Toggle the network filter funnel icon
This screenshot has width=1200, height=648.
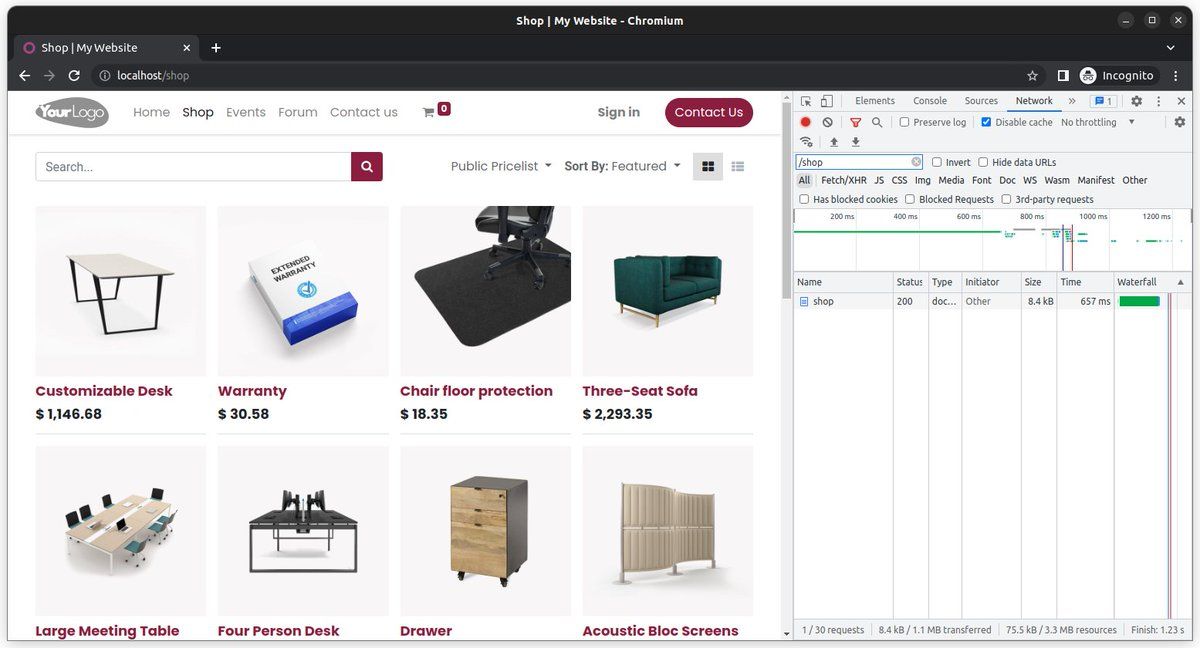pos(855,122)
